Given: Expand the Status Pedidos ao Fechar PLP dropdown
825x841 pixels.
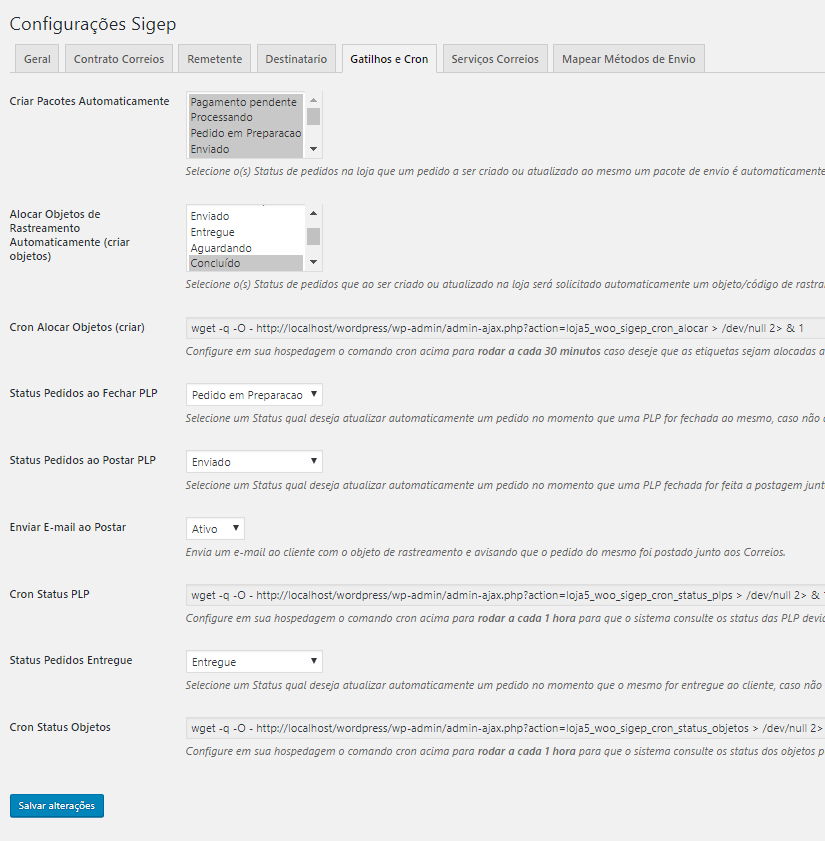Looking at the screenshot, I should [x=254, y=395].
